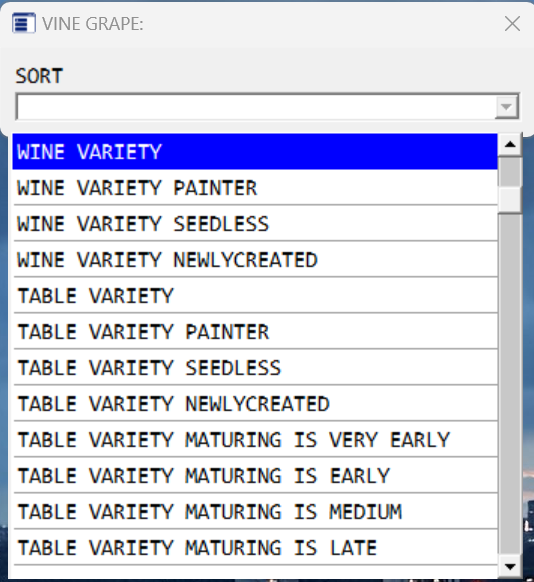The image size is (534, 582).
Task: Select TABLE VARIETY option
Action: coord(255,296)
